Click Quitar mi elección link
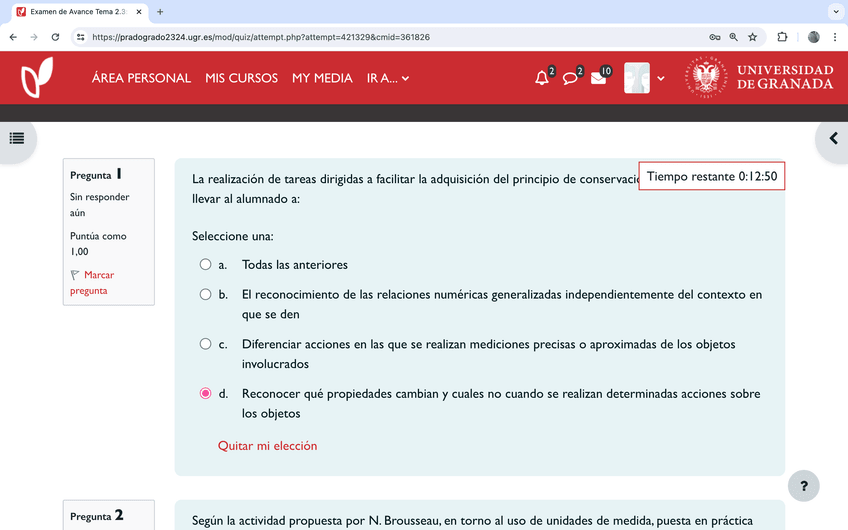848x530 pixels. coord(267,446)
